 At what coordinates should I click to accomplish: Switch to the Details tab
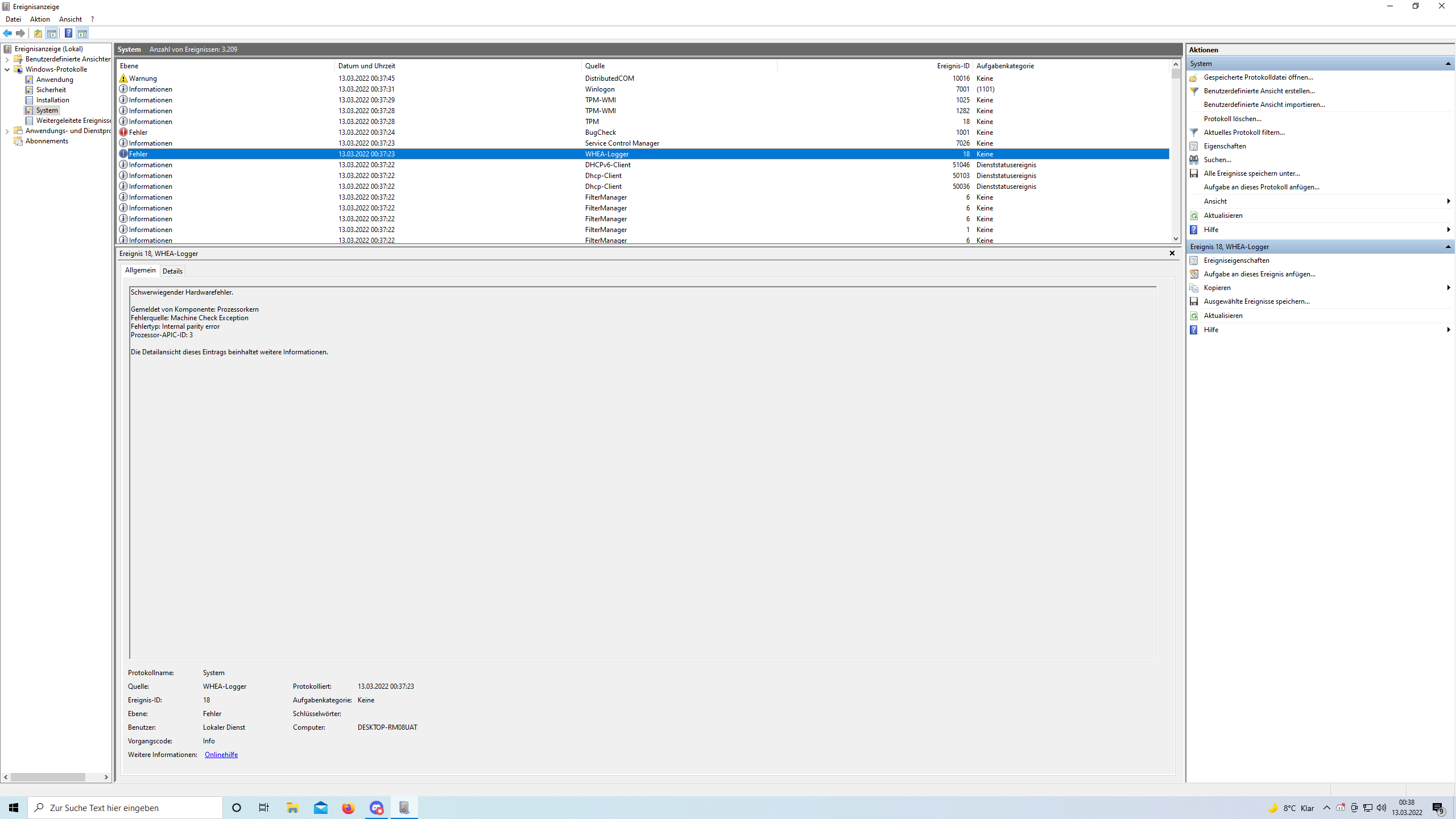point(172,271)
